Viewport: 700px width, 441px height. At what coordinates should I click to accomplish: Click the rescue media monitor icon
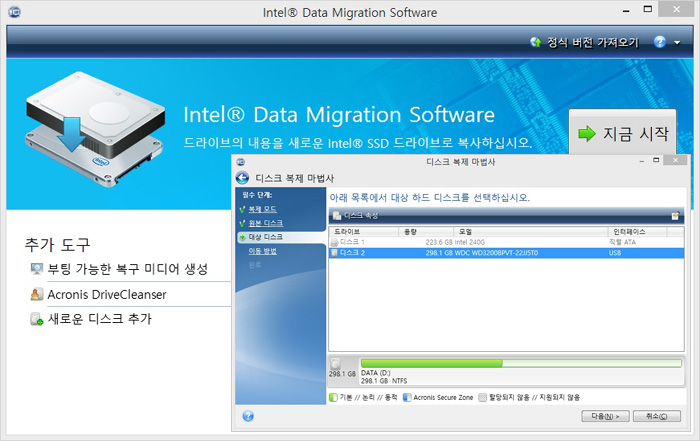tap(37, 269)
